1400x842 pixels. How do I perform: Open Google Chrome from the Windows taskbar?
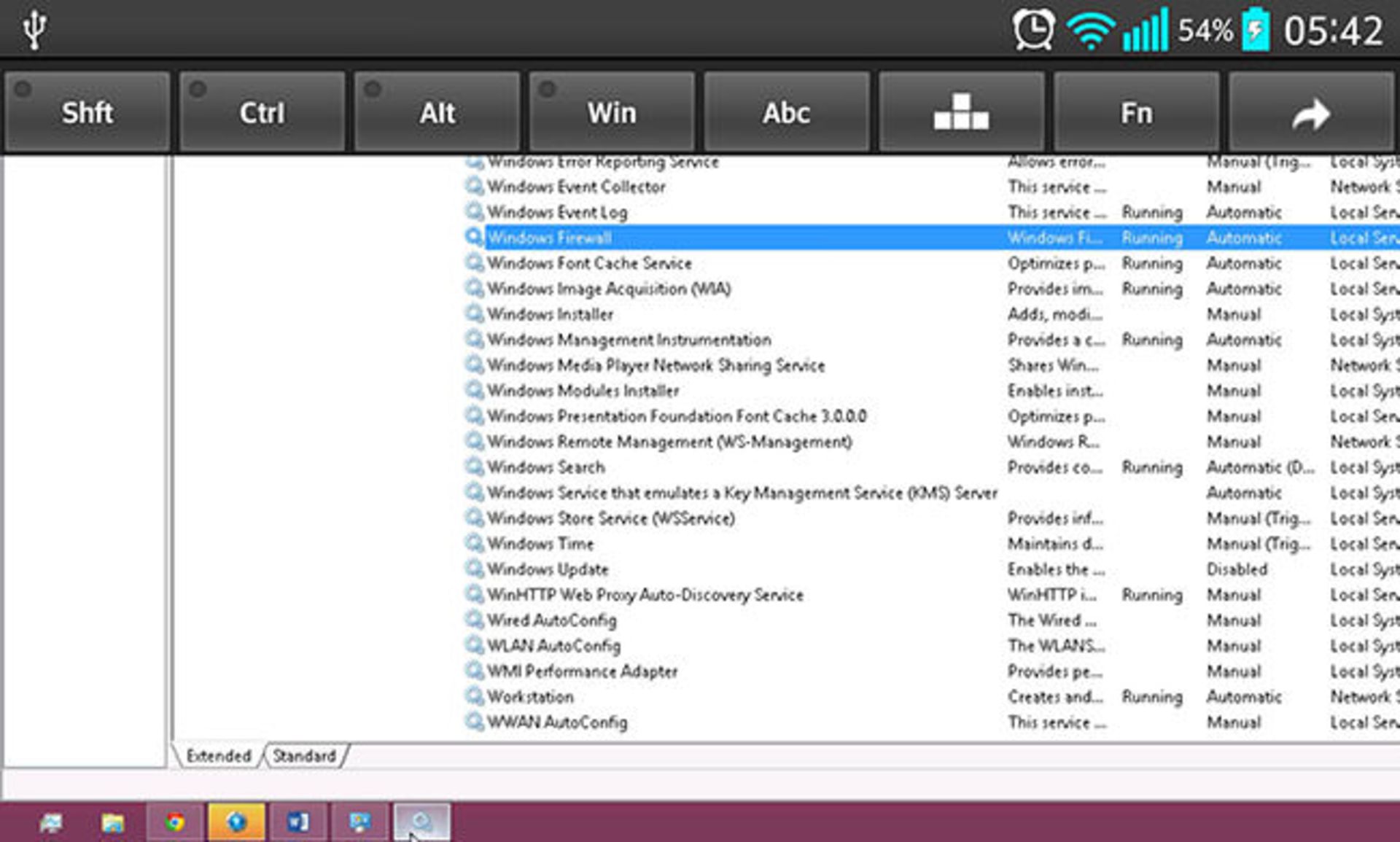(174, 822)
